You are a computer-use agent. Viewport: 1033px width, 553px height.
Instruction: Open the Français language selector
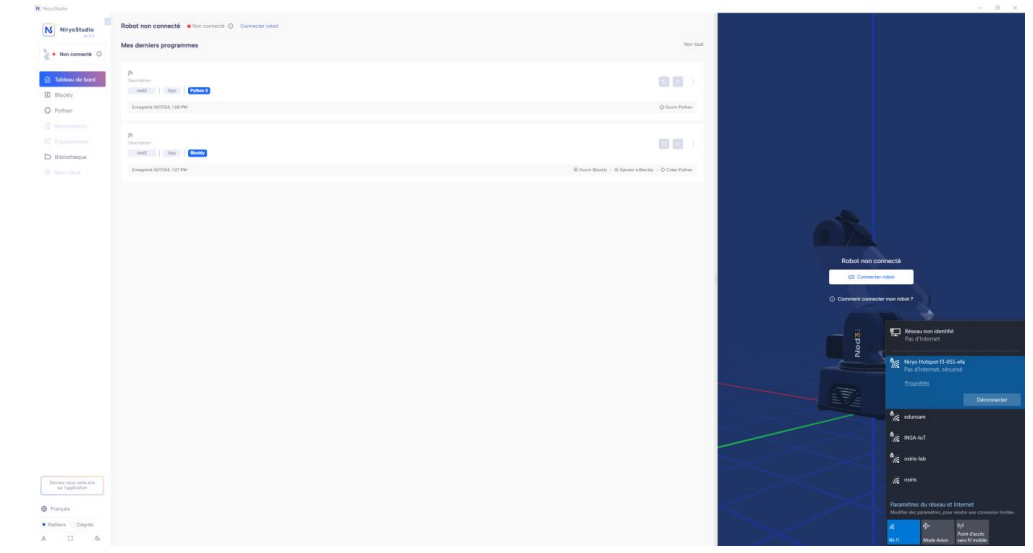coord(56,509)
